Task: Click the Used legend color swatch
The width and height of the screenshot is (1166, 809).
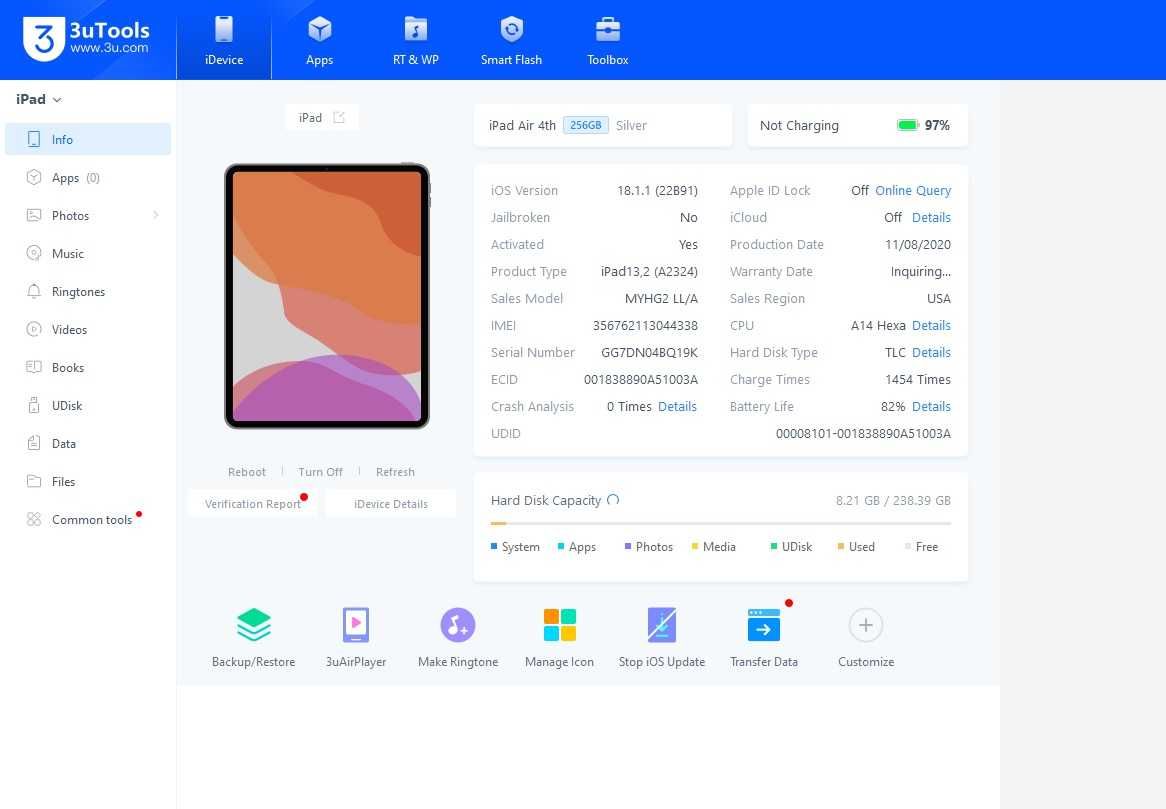Action: pos(841,547)
